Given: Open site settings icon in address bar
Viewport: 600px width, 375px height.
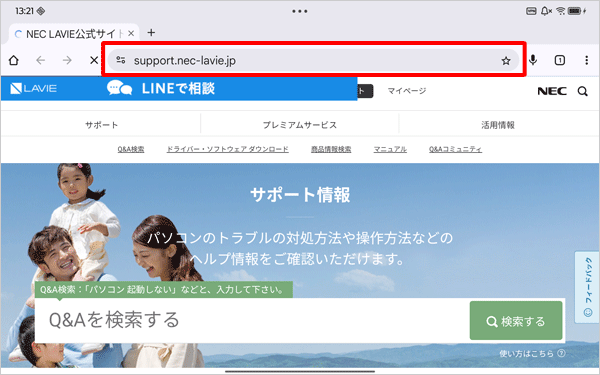Looking at the screenshot, I should tap(121, 60).
